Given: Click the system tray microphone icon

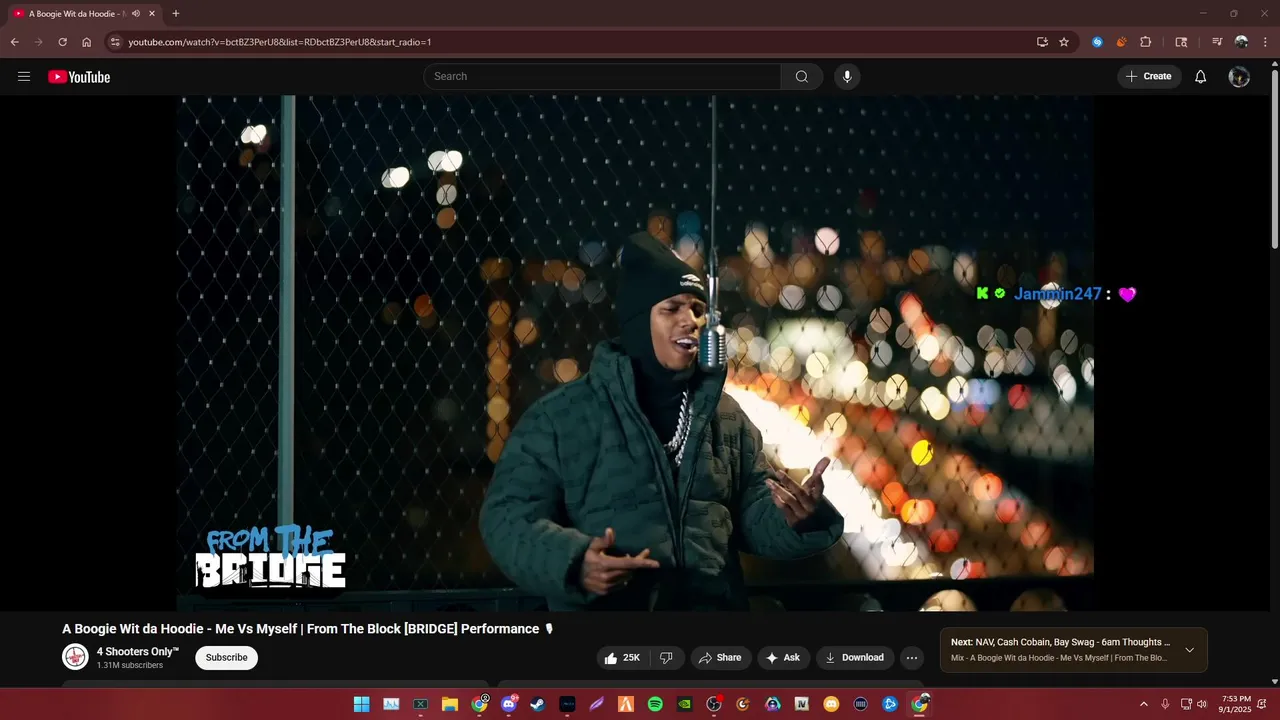Looking at the screenshot, I should pos(1165,704).
